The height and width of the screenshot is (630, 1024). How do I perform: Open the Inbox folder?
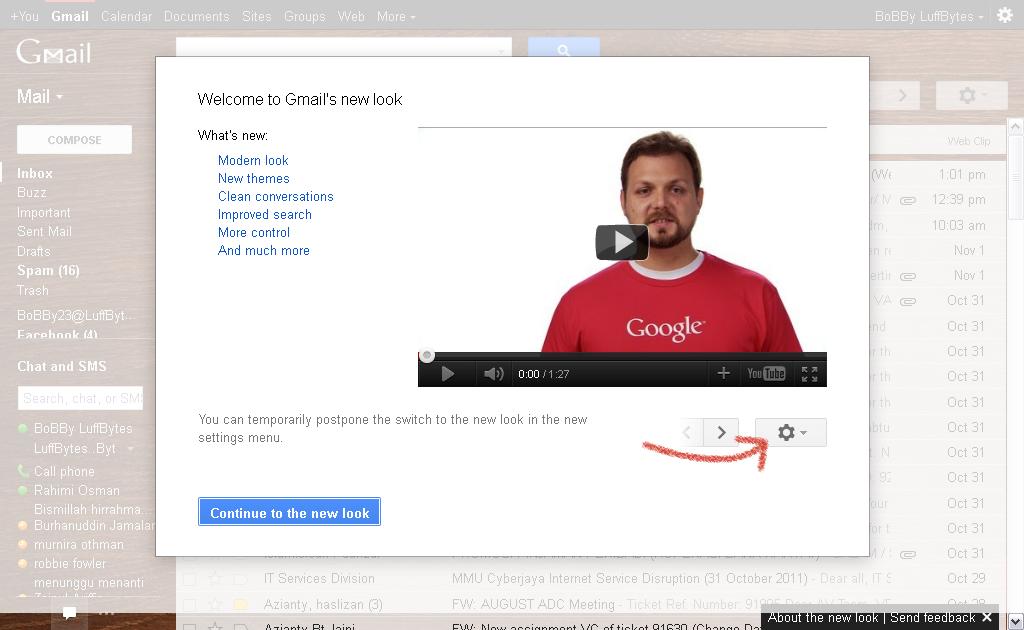tap(35, 174)
